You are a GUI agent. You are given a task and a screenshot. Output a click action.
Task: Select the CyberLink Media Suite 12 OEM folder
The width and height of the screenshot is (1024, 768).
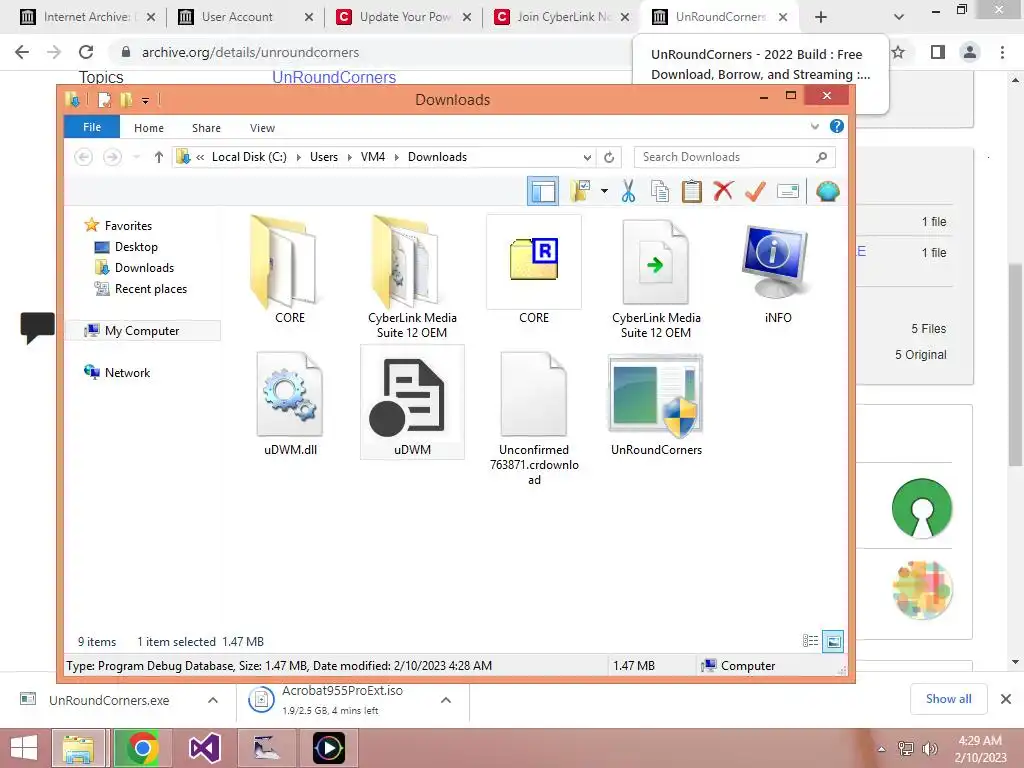[x=412, y=277]
